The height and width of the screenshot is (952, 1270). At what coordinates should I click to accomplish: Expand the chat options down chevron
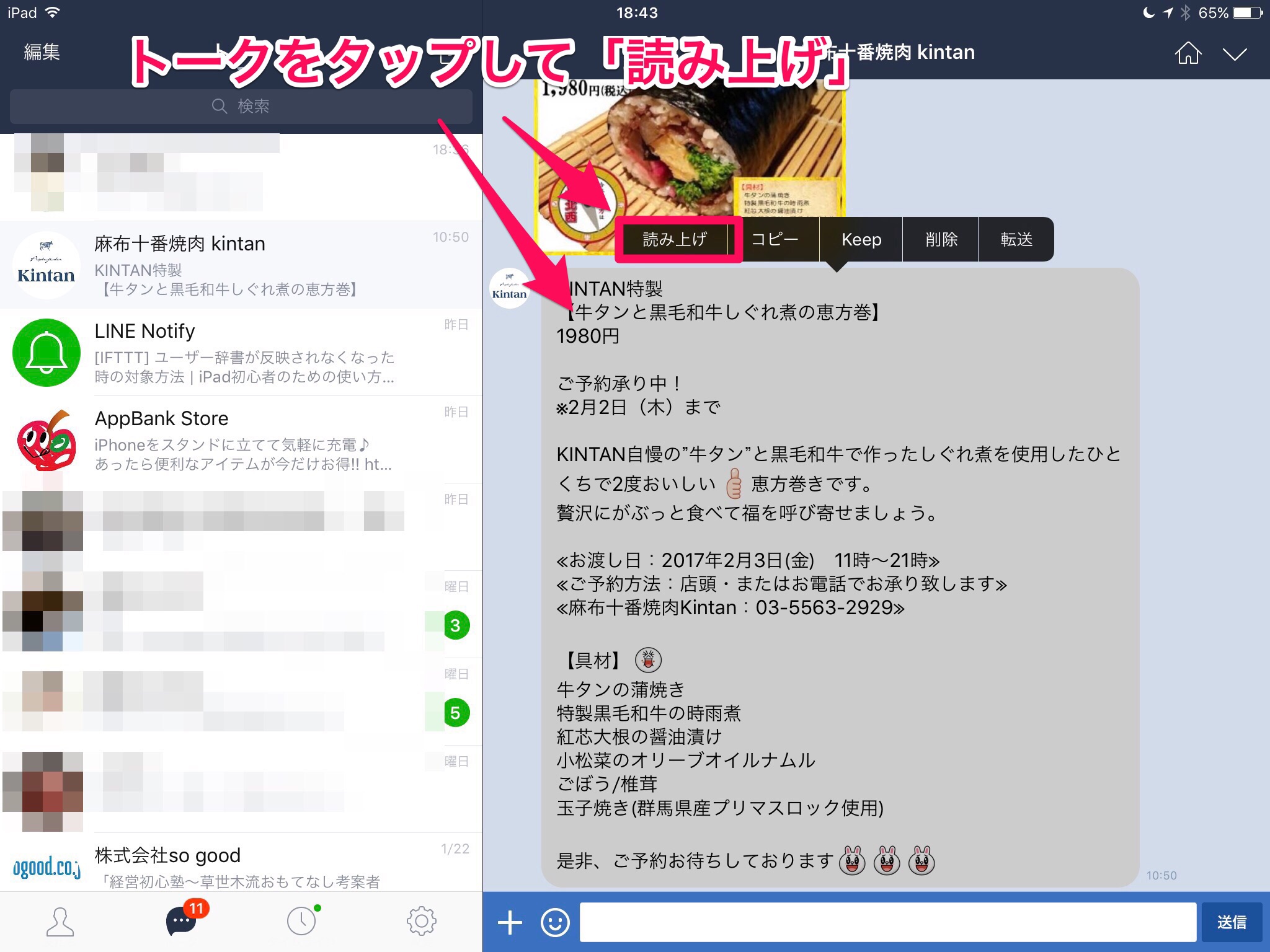click(1235, 55)
